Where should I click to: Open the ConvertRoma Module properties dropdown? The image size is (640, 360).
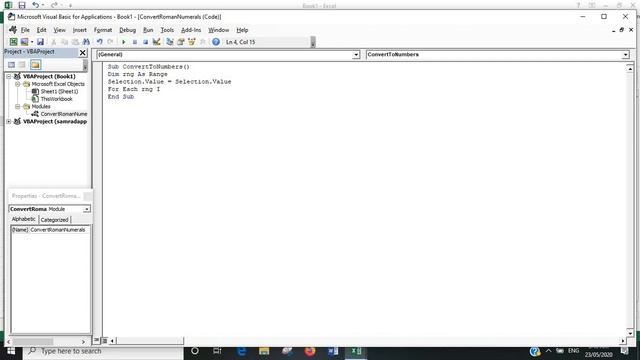pyautogui.click(x=87, y=209)
